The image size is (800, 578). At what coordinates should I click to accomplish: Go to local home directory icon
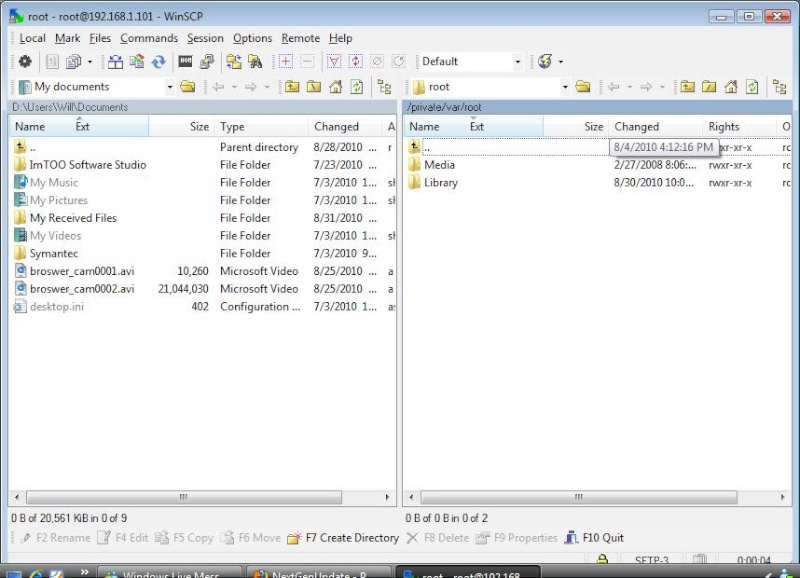(336, 87)
